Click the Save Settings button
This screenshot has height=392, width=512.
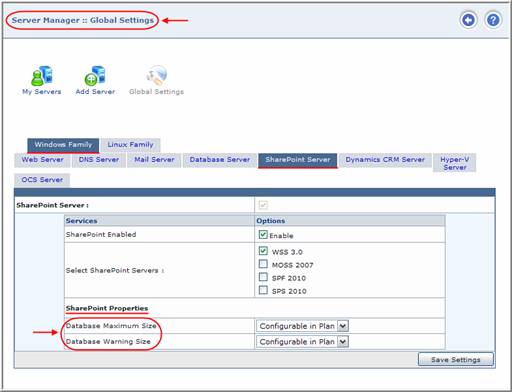pos(456,360)
